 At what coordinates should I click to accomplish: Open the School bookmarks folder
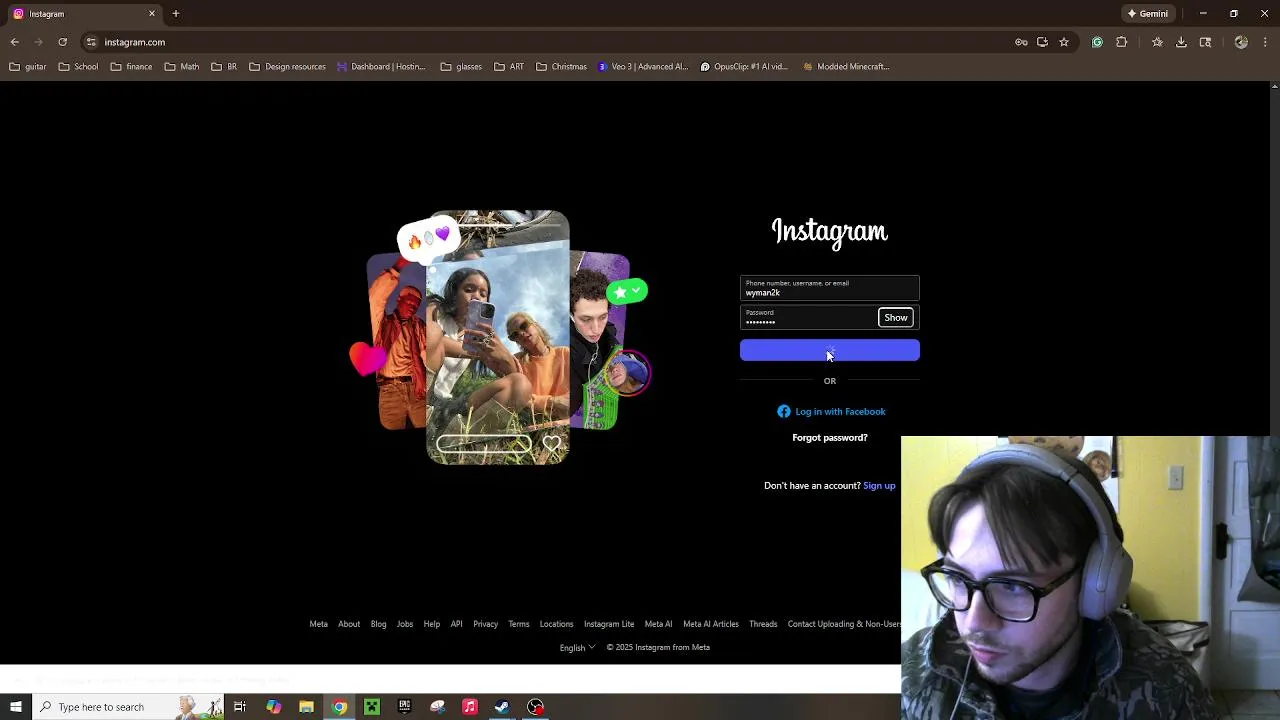78,67
